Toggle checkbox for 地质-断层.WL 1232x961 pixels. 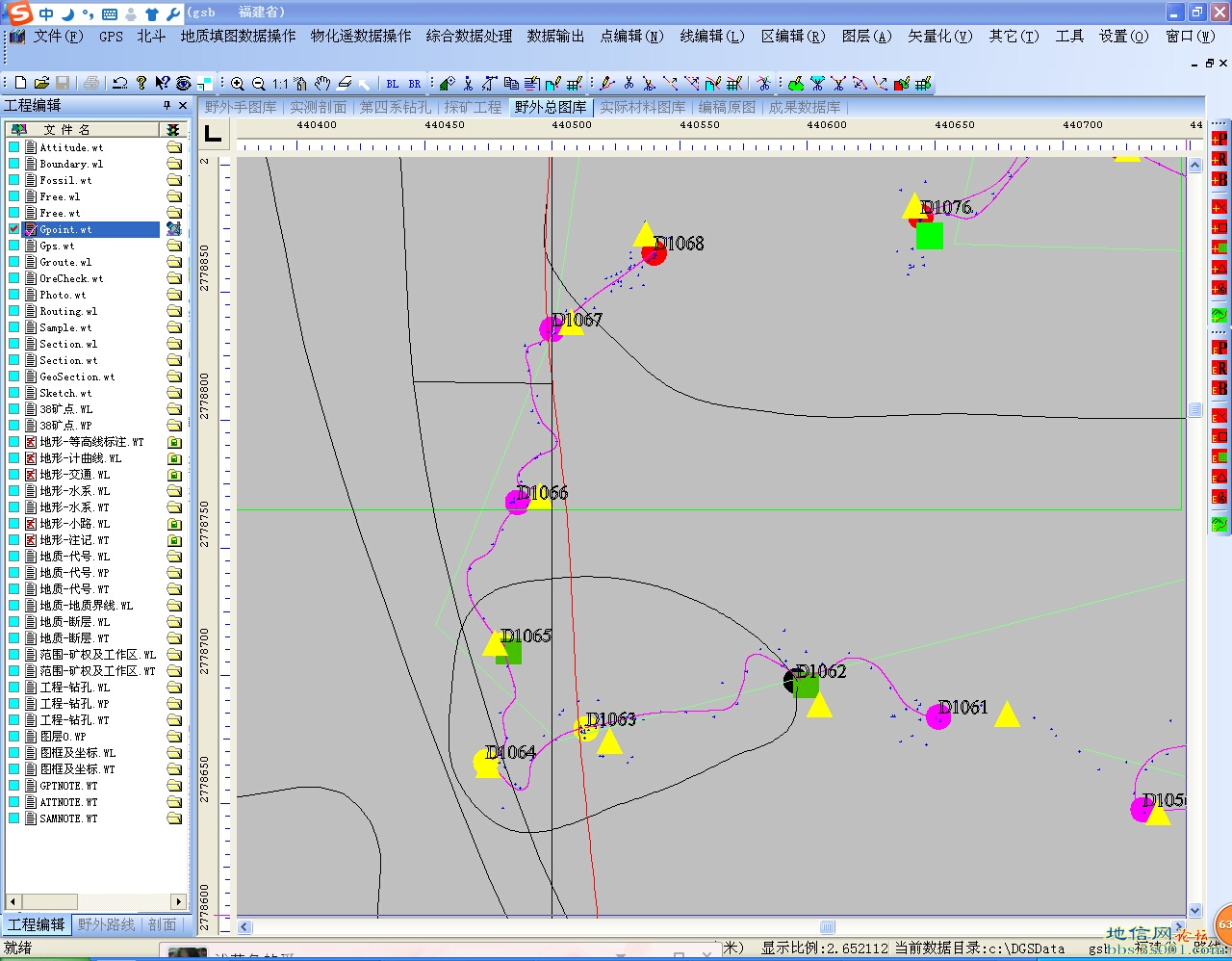[14, 622]
